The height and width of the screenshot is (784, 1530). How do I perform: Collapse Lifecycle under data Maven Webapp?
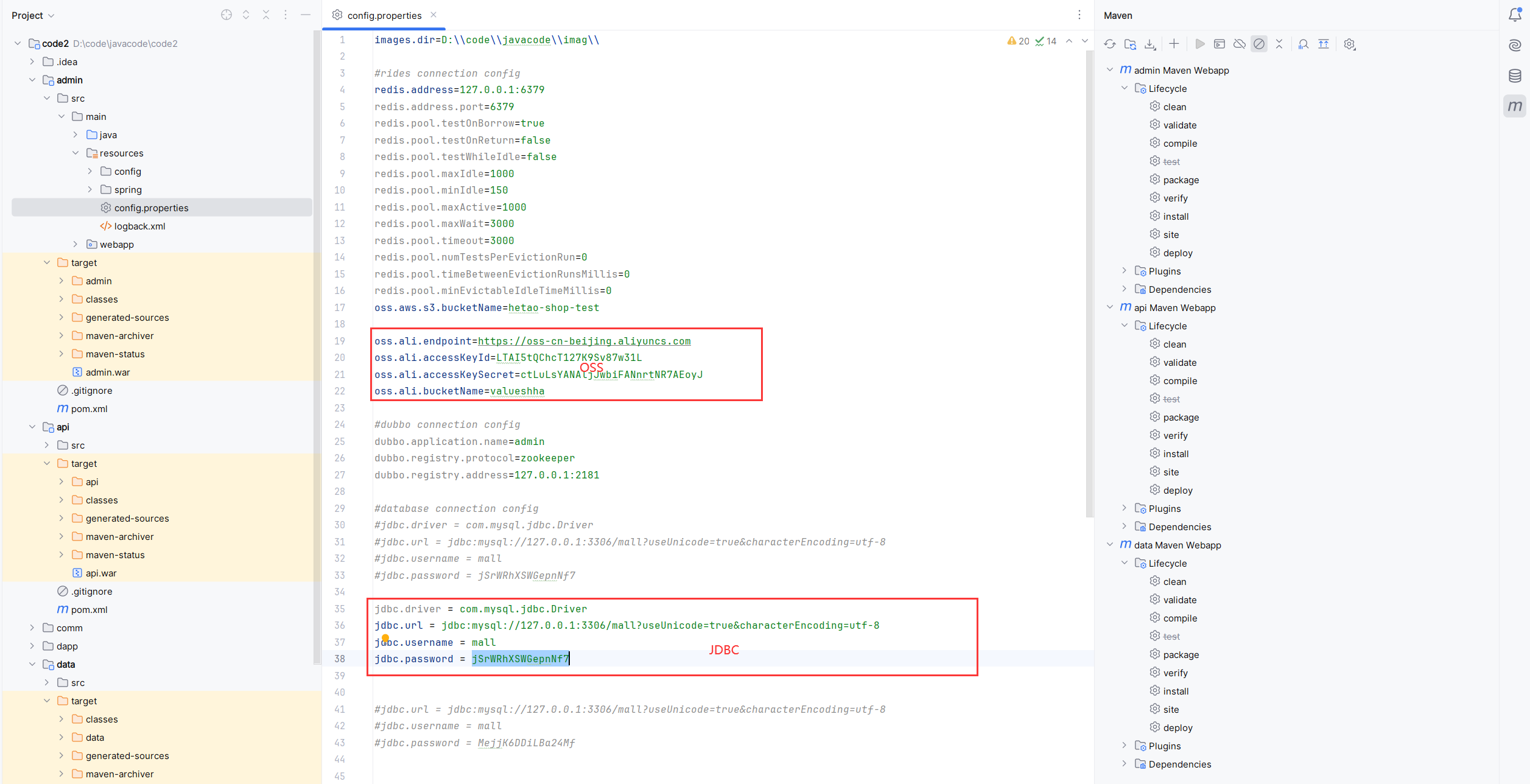(1125, 563)
